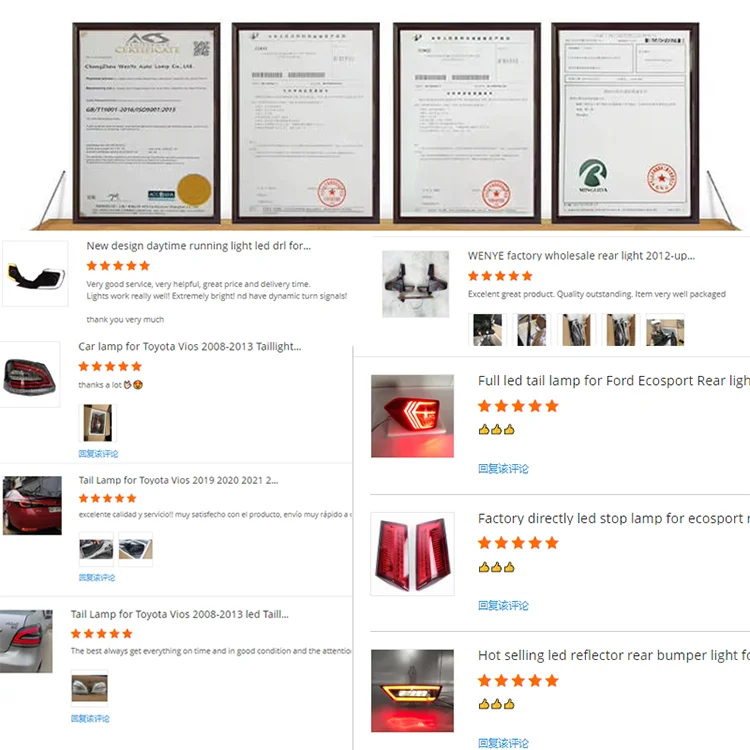
Task: Open the red car Vios 2019 product photo
Action: point(32,505)
